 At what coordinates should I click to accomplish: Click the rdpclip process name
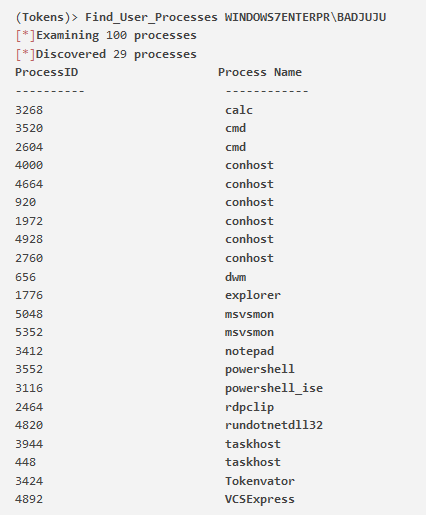(249, 407)
